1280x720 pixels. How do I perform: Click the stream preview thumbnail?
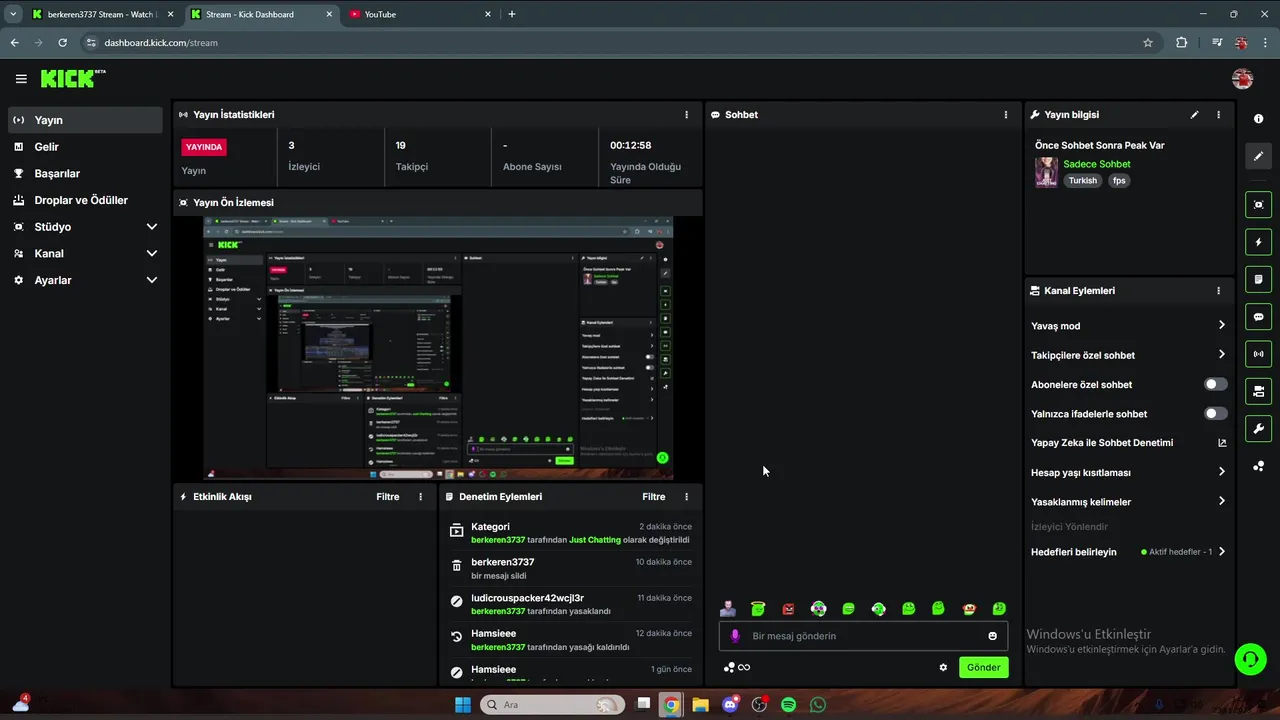click(438, 348)
